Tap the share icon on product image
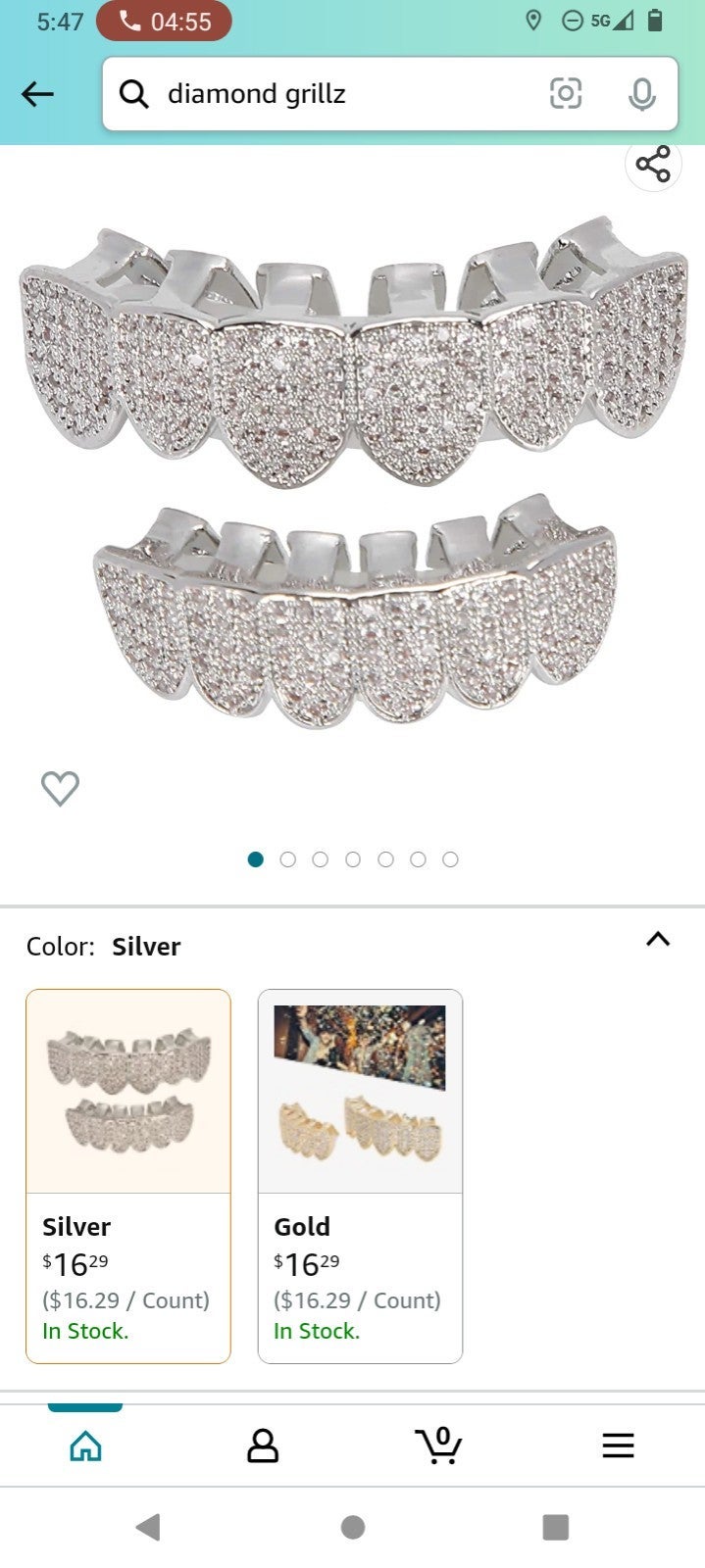The height and width of the screenshot is (1568, 705). pyautogui.click(x=653, y=164)
